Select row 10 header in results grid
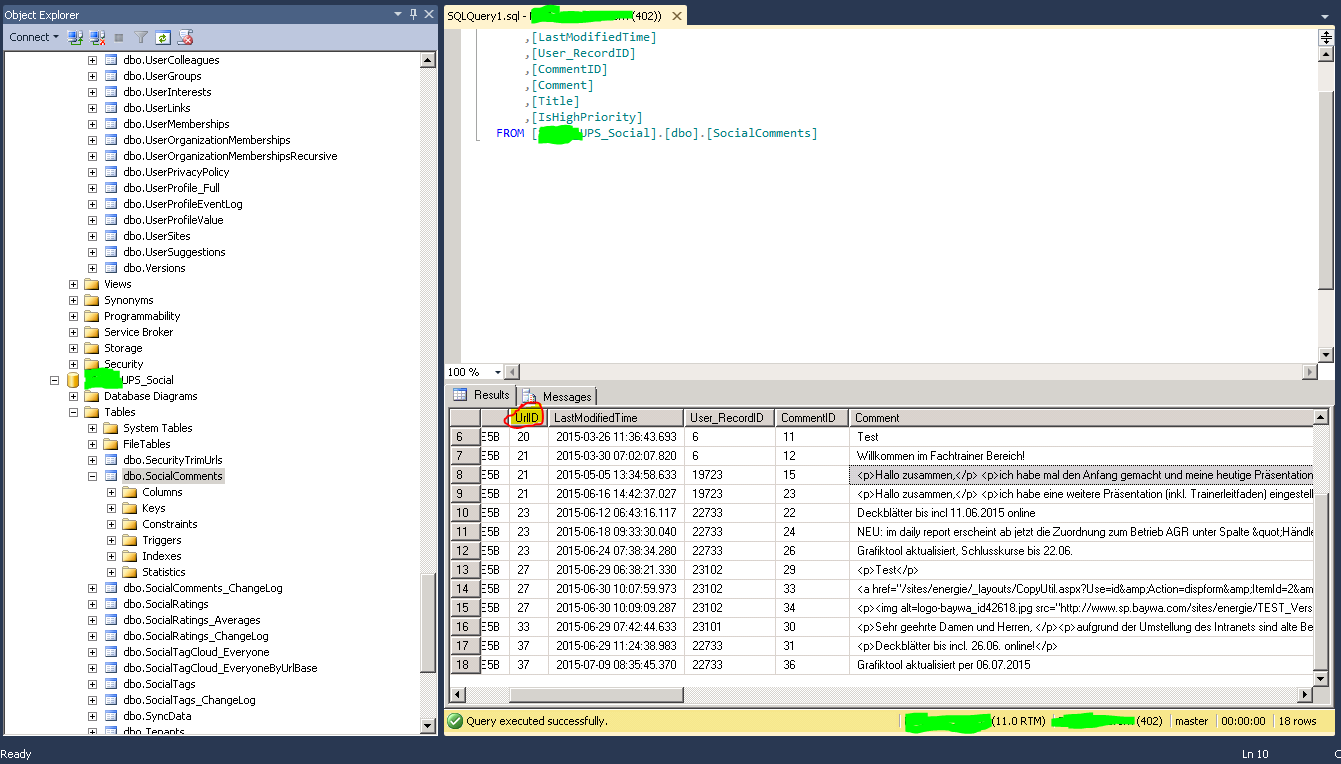This screenshot has width=1341, height=764. coord(464,513)
